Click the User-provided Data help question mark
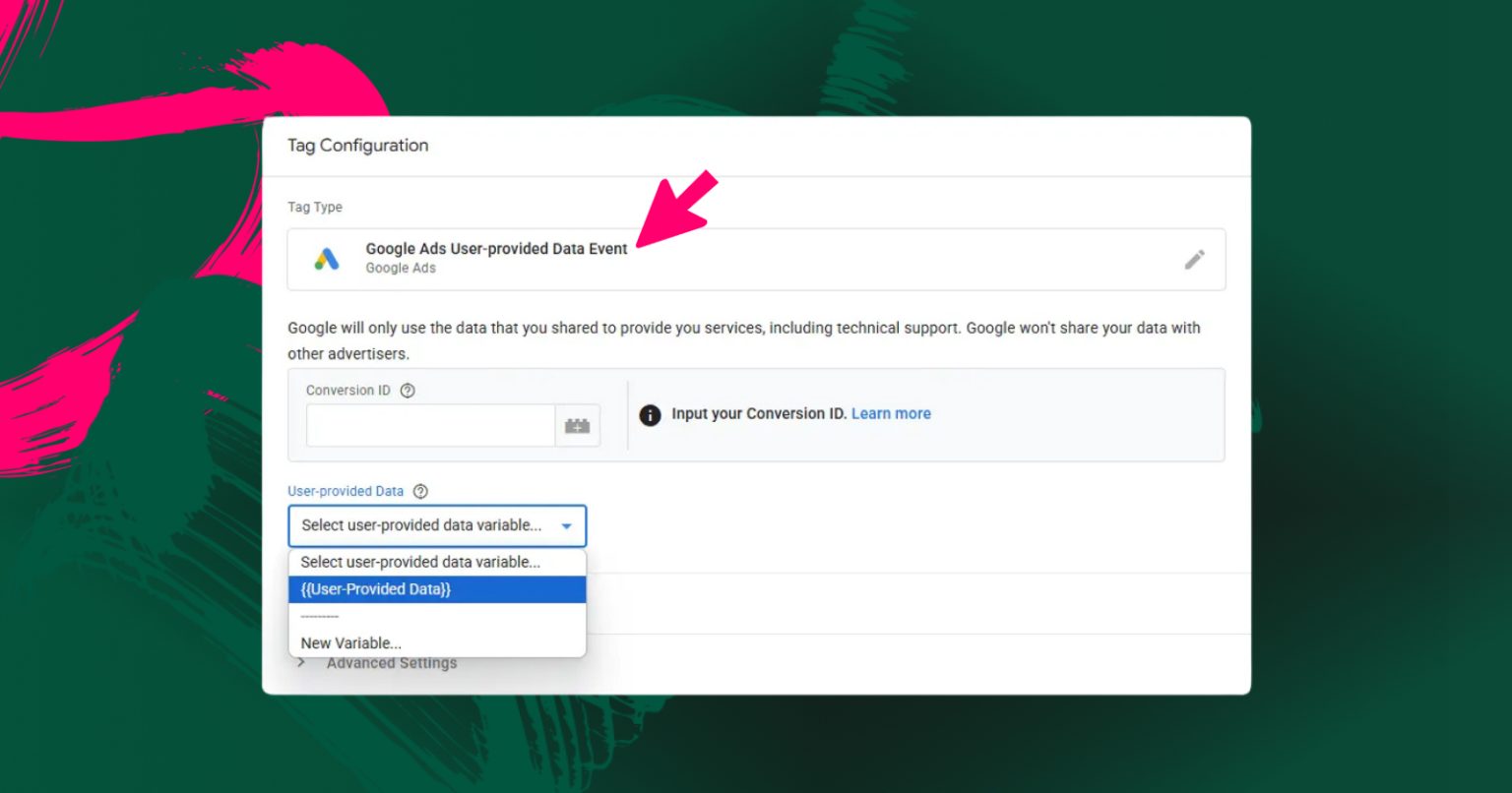Image resolution: width=1512 pixels, height=793 pixels. point(420,491)
